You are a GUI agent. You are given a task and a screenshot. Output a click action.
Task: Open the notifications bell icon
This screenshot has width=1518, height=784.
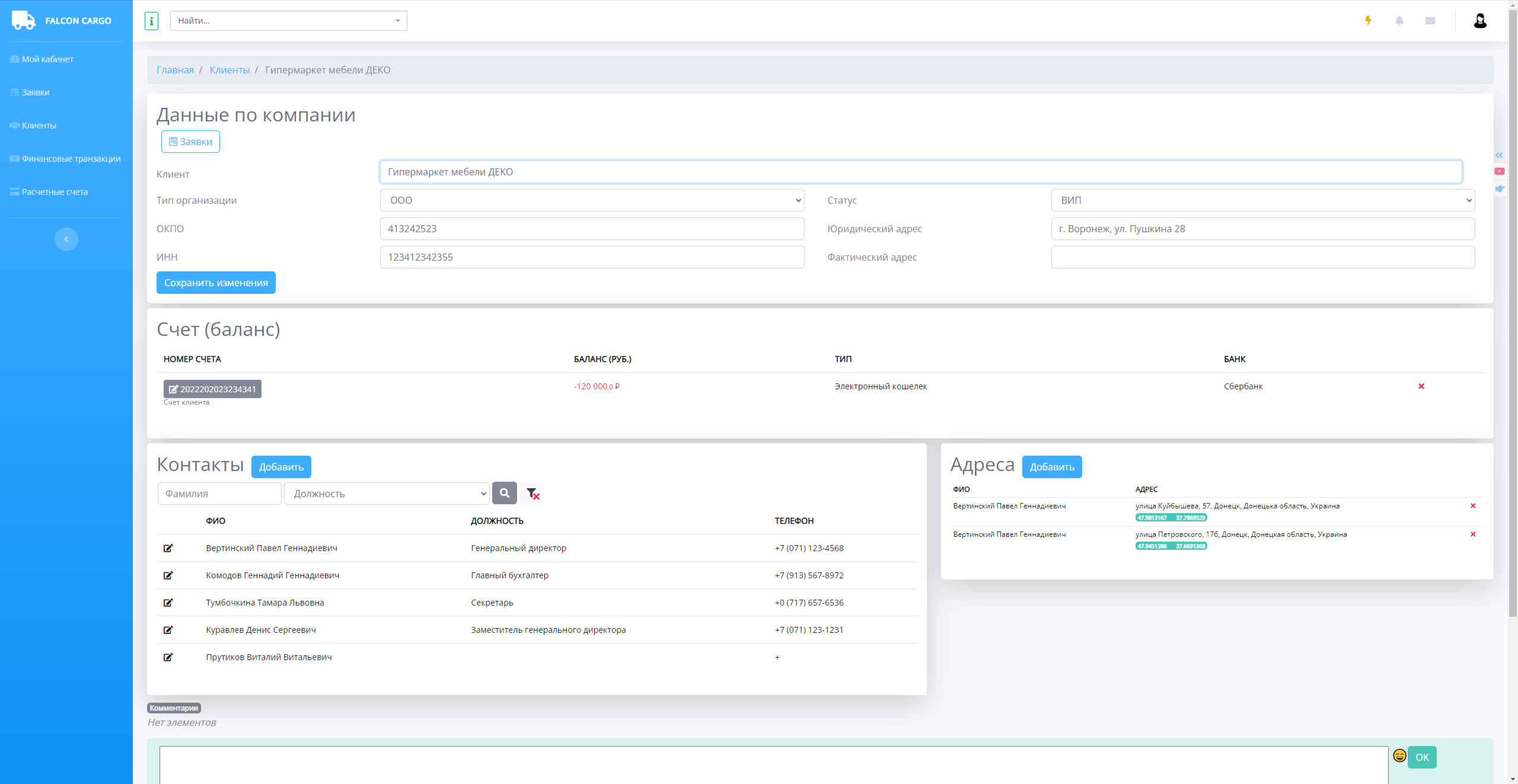tap(1399, 21)
